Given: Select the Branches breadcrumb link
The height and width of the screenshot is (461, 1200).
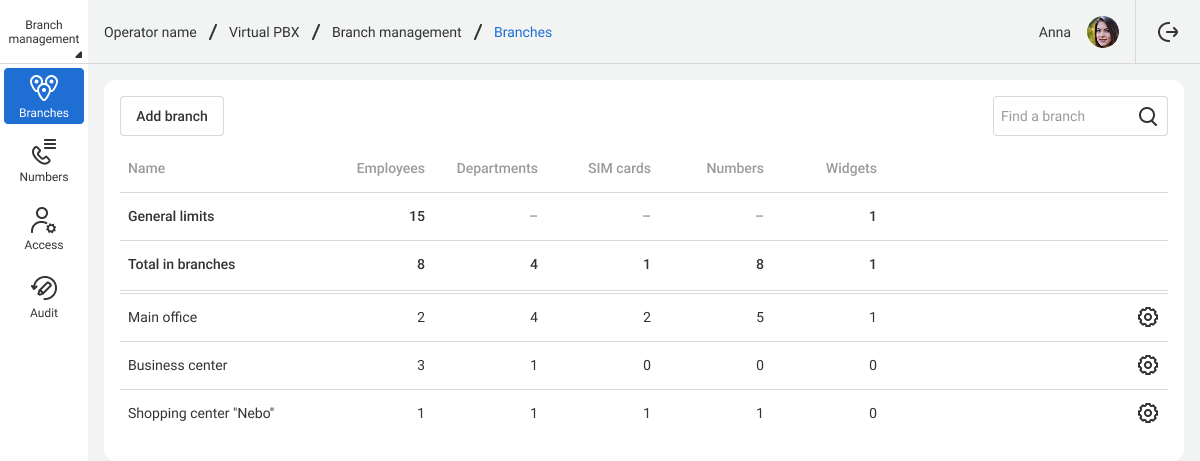Looking at the screenshot, I should click(523, 32).
